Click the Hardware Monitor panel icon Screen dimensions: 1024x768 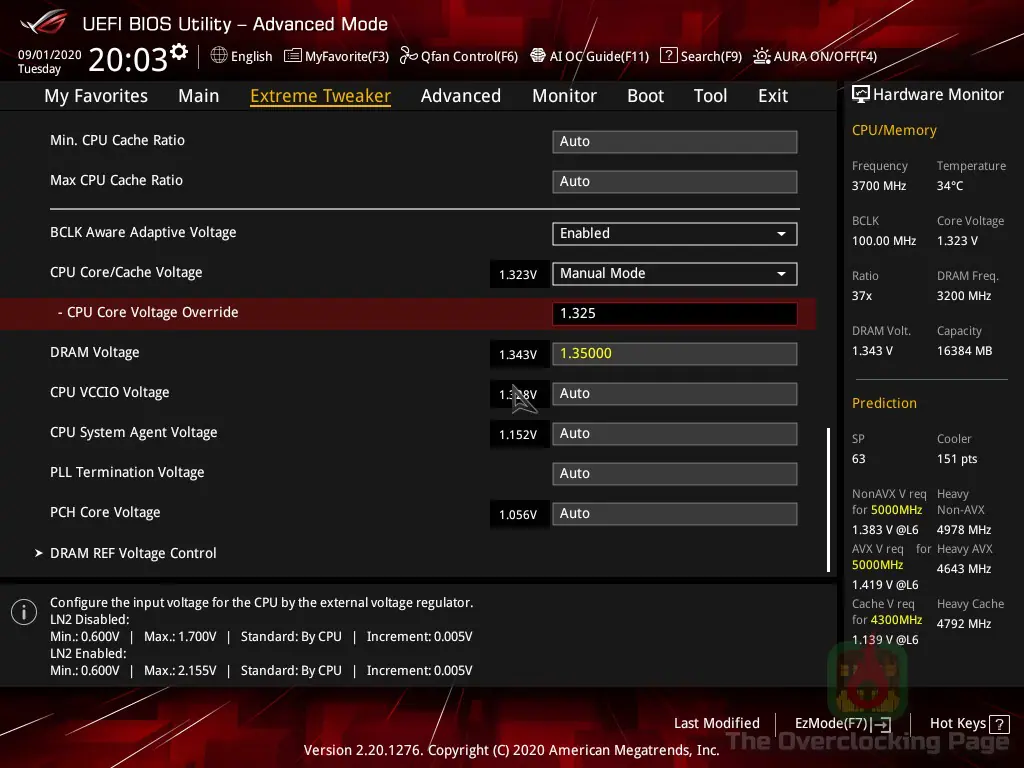tap(861, 94)
